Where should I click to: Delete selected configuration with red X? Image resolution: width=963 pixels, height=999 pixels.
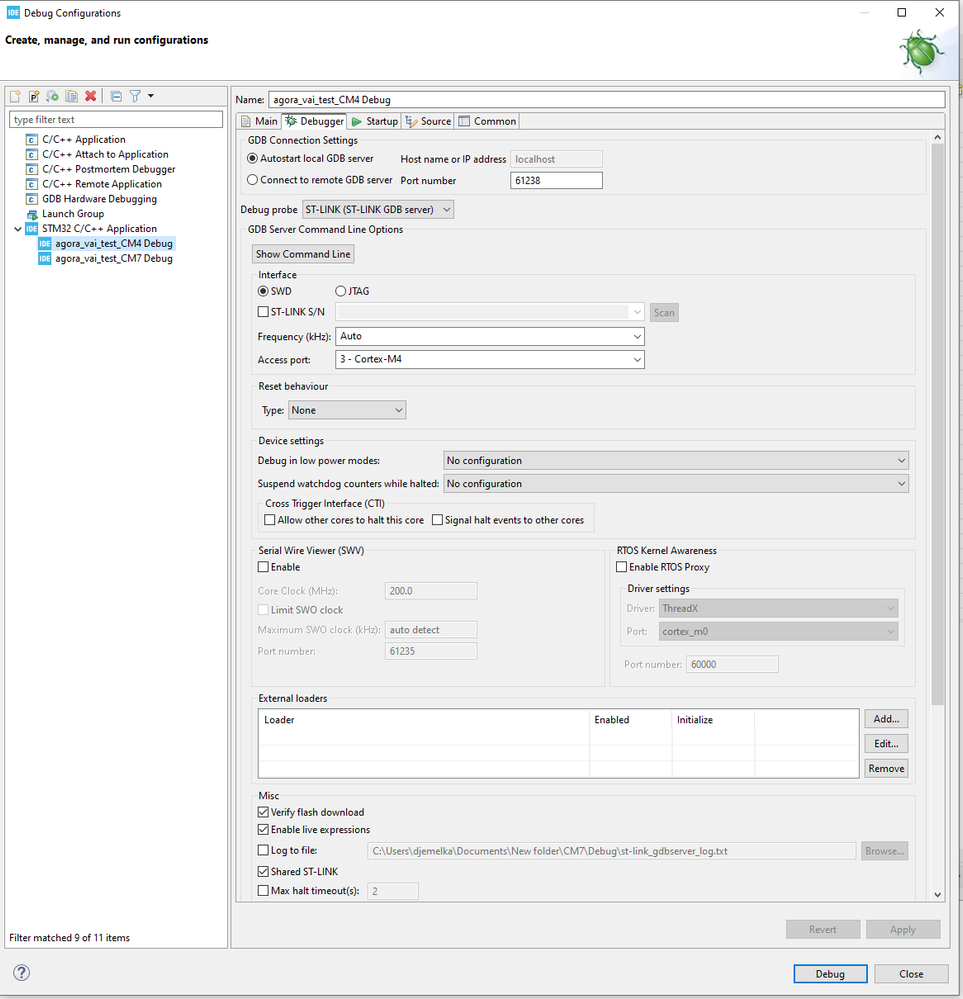pos(91,96)
